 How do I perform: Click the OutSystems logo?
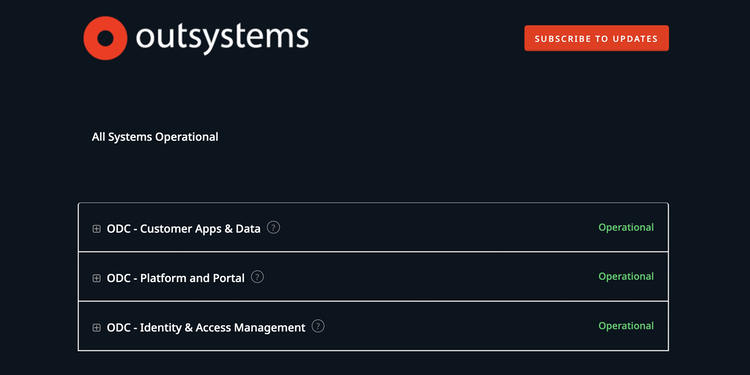pos(196,38)
